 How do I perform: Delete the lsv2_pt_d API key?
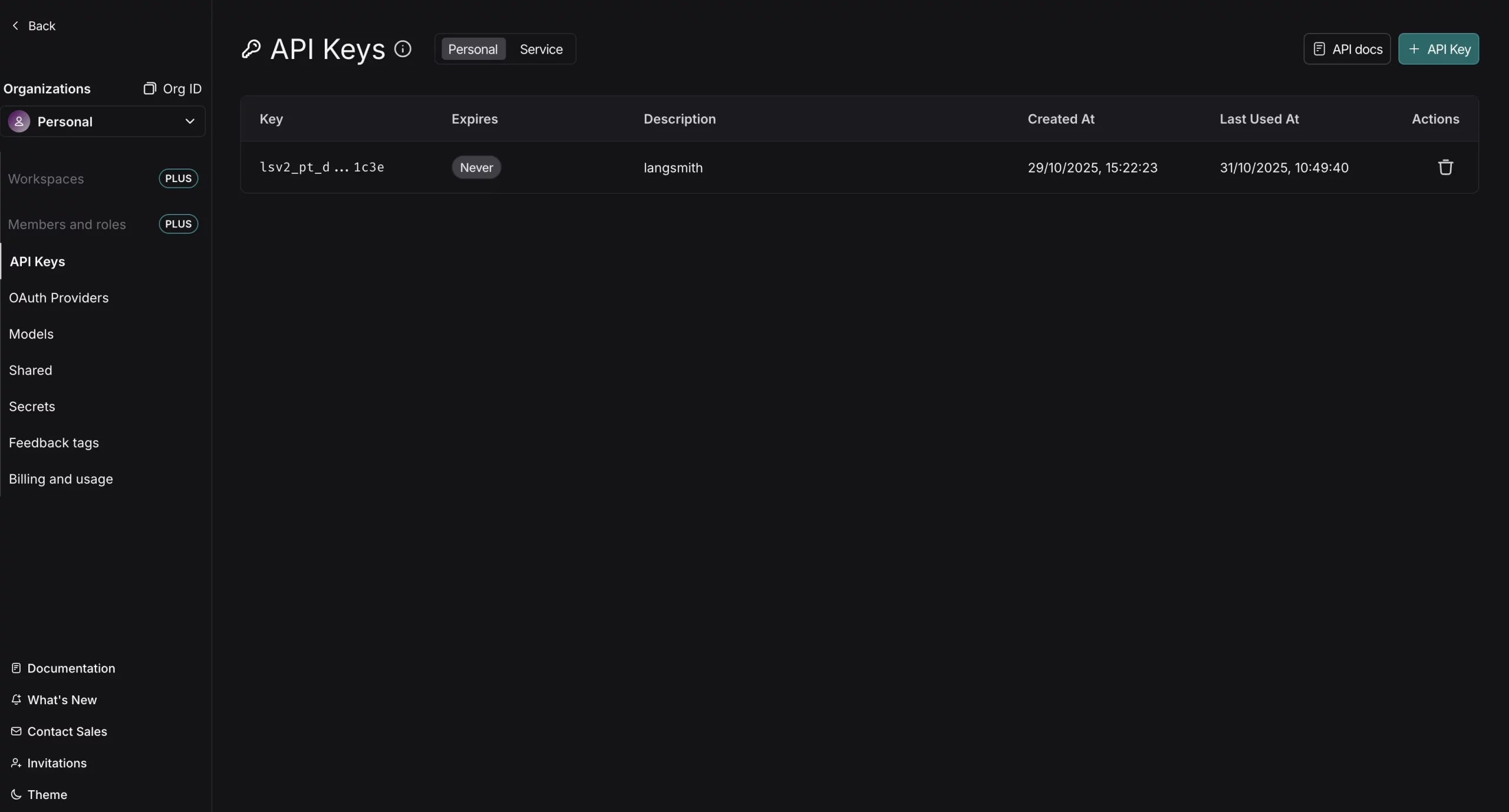(1445, 167)
